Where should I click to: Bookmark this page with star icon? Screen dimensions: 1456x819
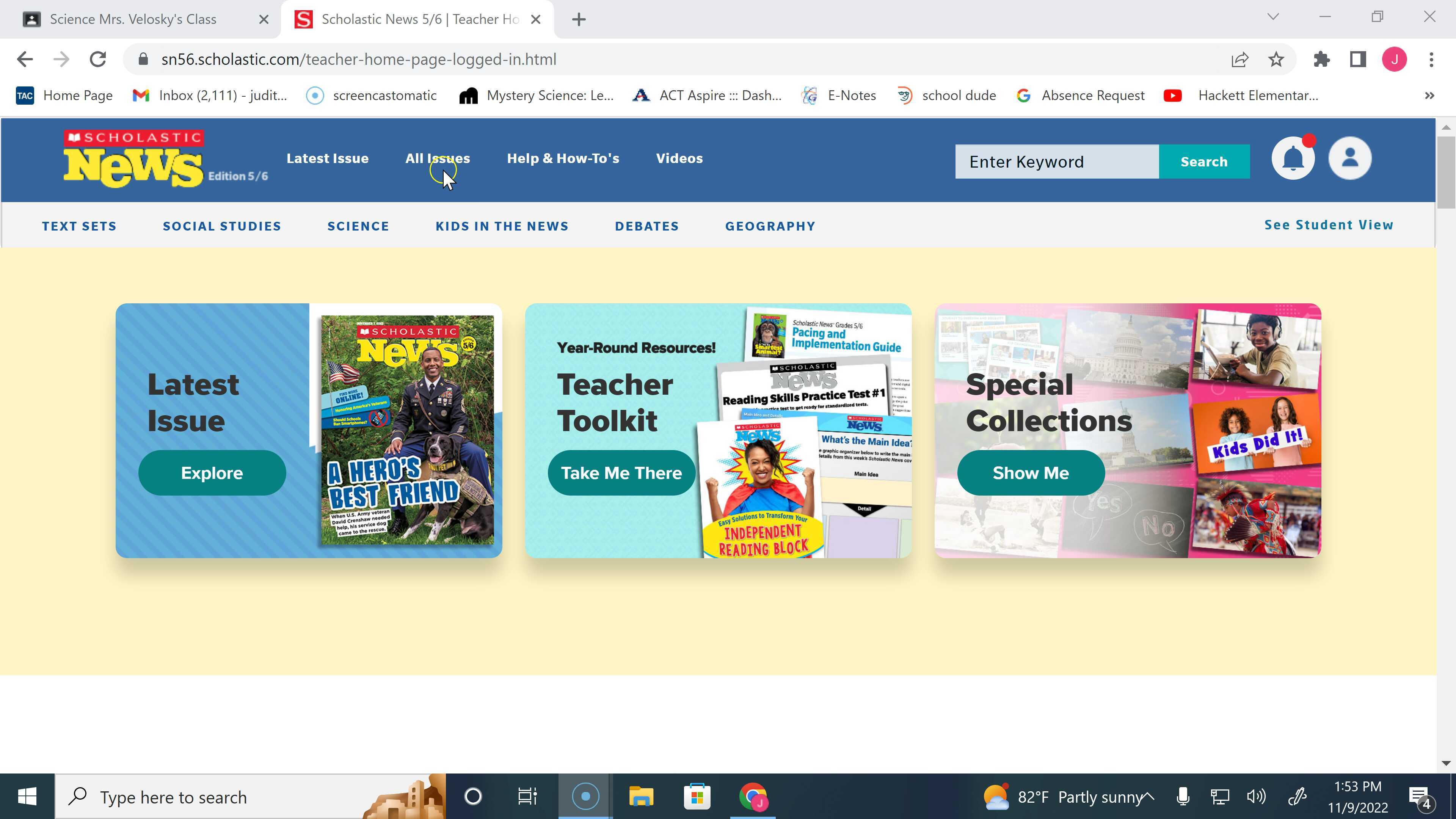point(1276,60)
